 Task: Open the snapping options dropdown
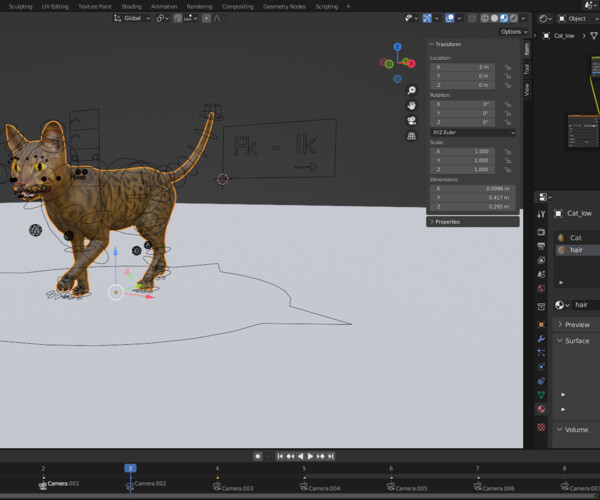[191, 18]
